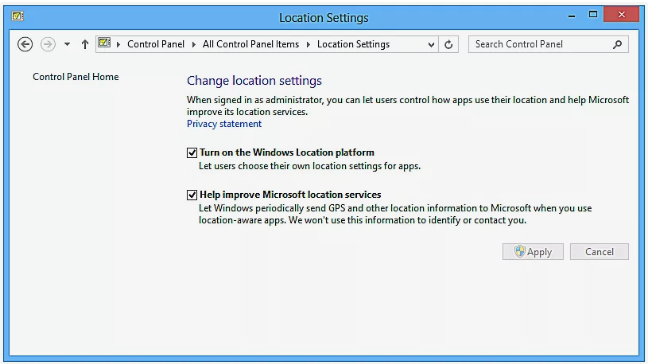Image resolution: width=650 pixels, height=364 pixels.
Task: Refresh the Location Settings page
Action: [449, 44]
